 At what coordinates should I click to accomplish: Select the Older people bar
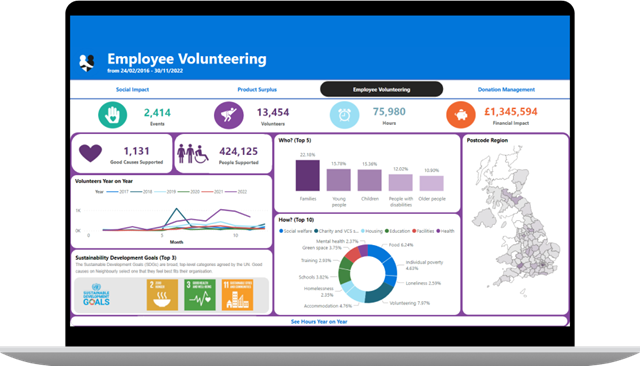point(431,184)
